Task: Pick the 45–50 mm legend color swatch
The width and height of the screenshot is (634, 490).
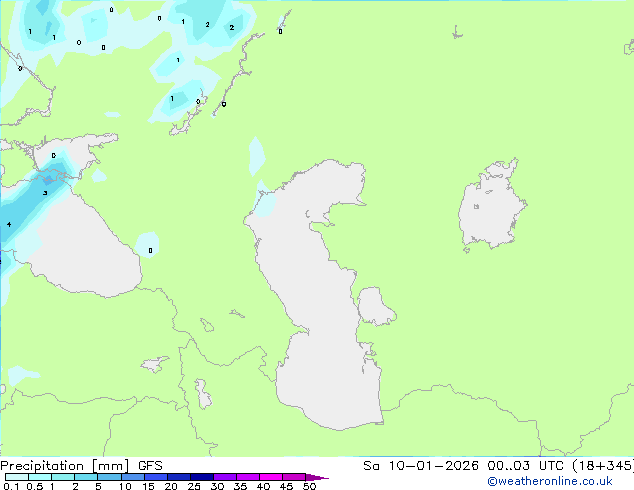Action: [x=294, y=477]
